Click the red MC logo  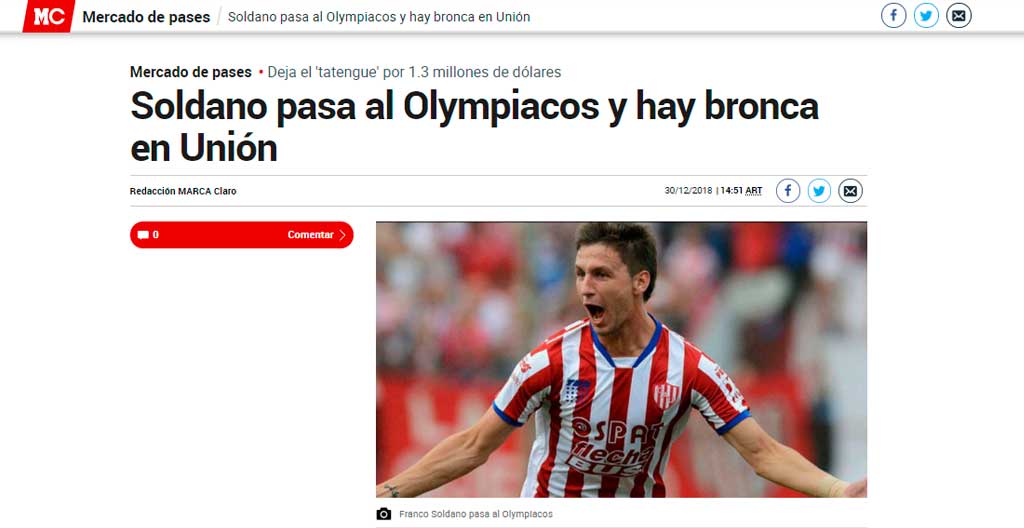point(49,16)
